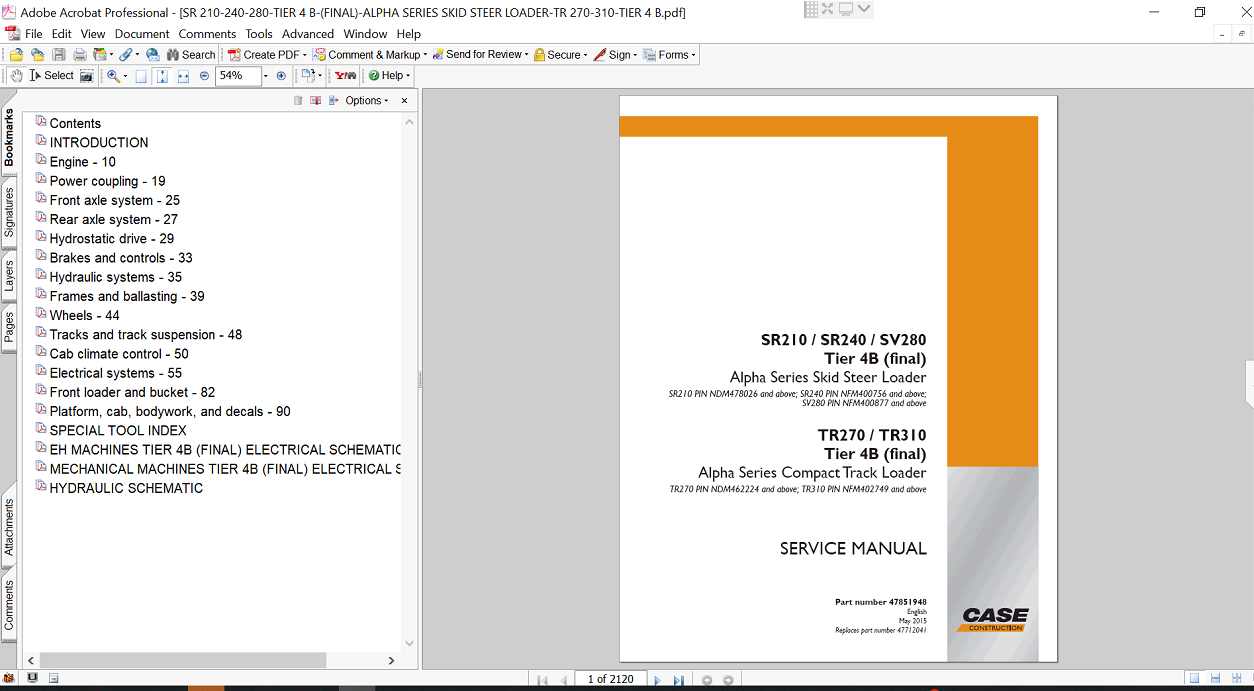Click the Snapshot camera tool

[87, 76]
